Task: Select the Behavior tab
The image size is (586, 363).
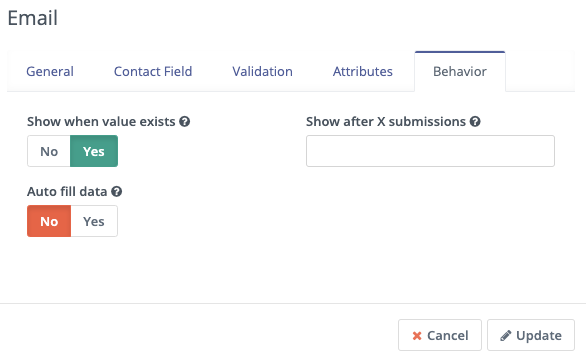Action: tap(460, 71)
